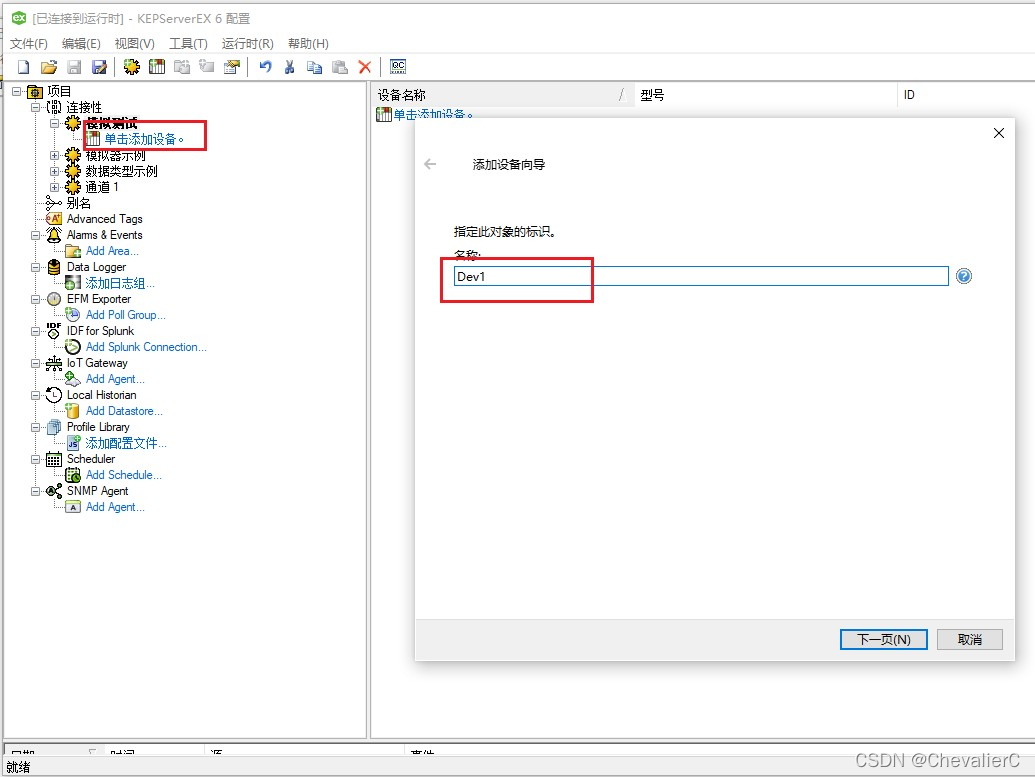This screenshot has height=777, width=1035.
Task: Click the New Project toolbar icon
Action: 24,67
